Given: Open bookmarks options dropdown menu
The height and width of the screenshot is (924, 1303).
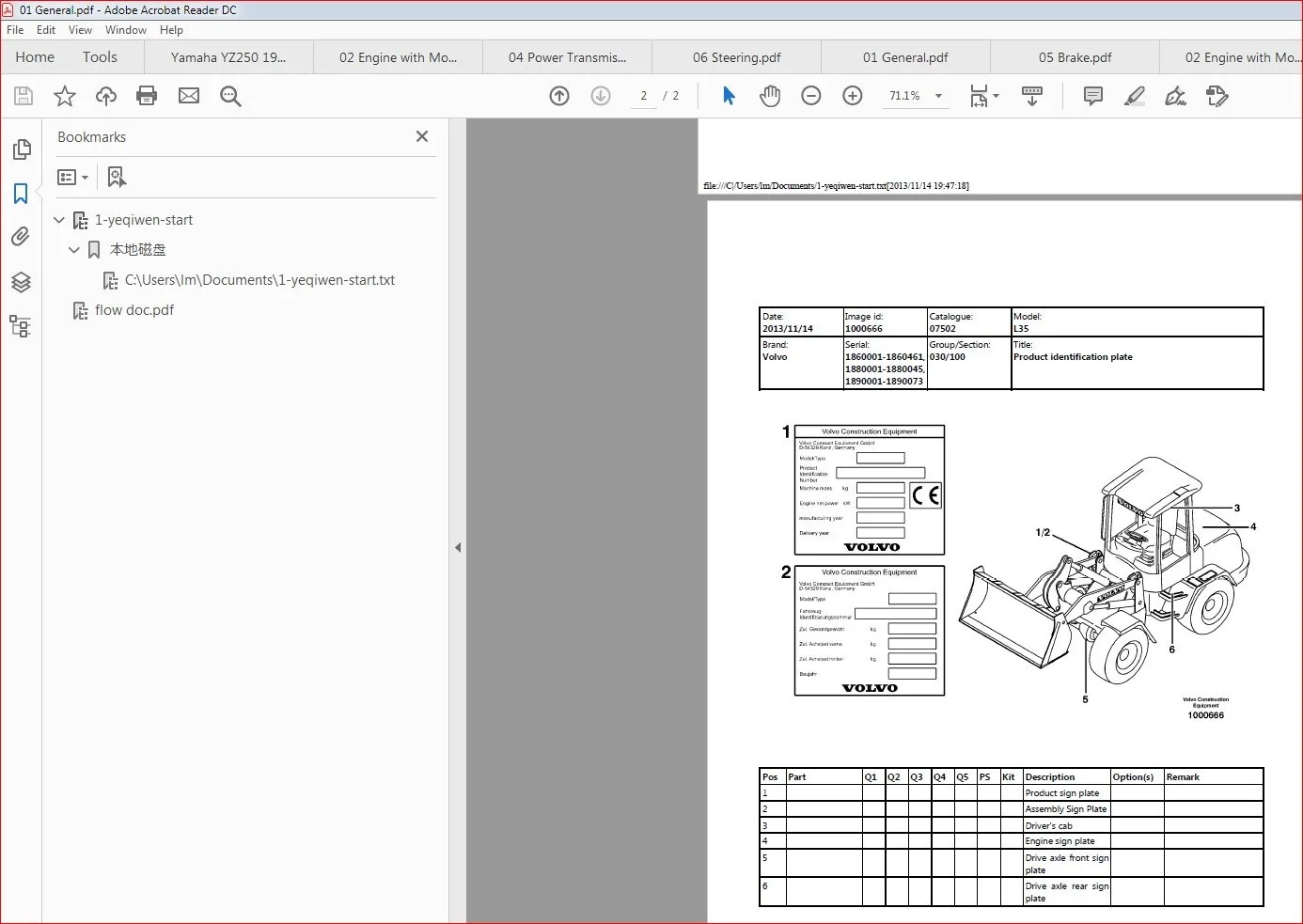Looking at the screenshot, I should coord(72,177).
